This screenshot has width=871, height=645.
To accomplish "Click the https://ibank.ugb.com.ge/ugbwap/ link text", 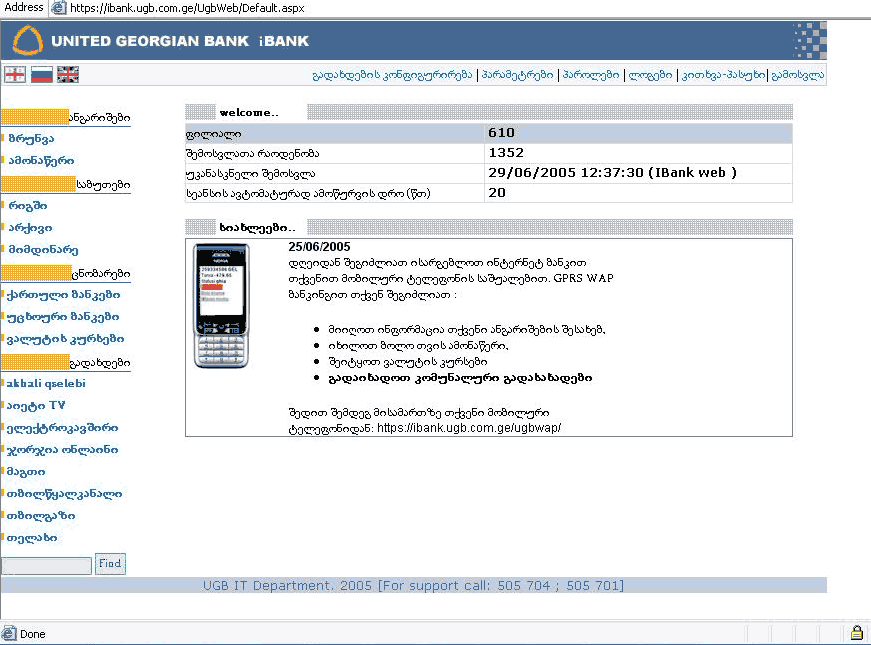I will pos(469,428).
